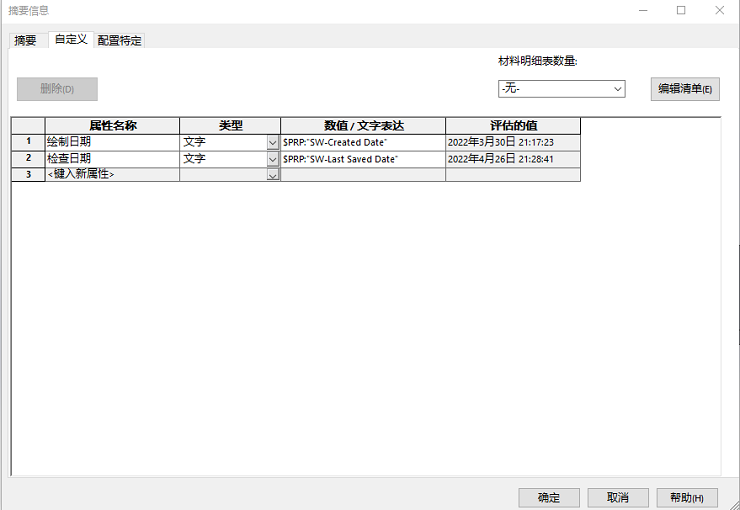Click the 取消 button

tap(618, 498)
